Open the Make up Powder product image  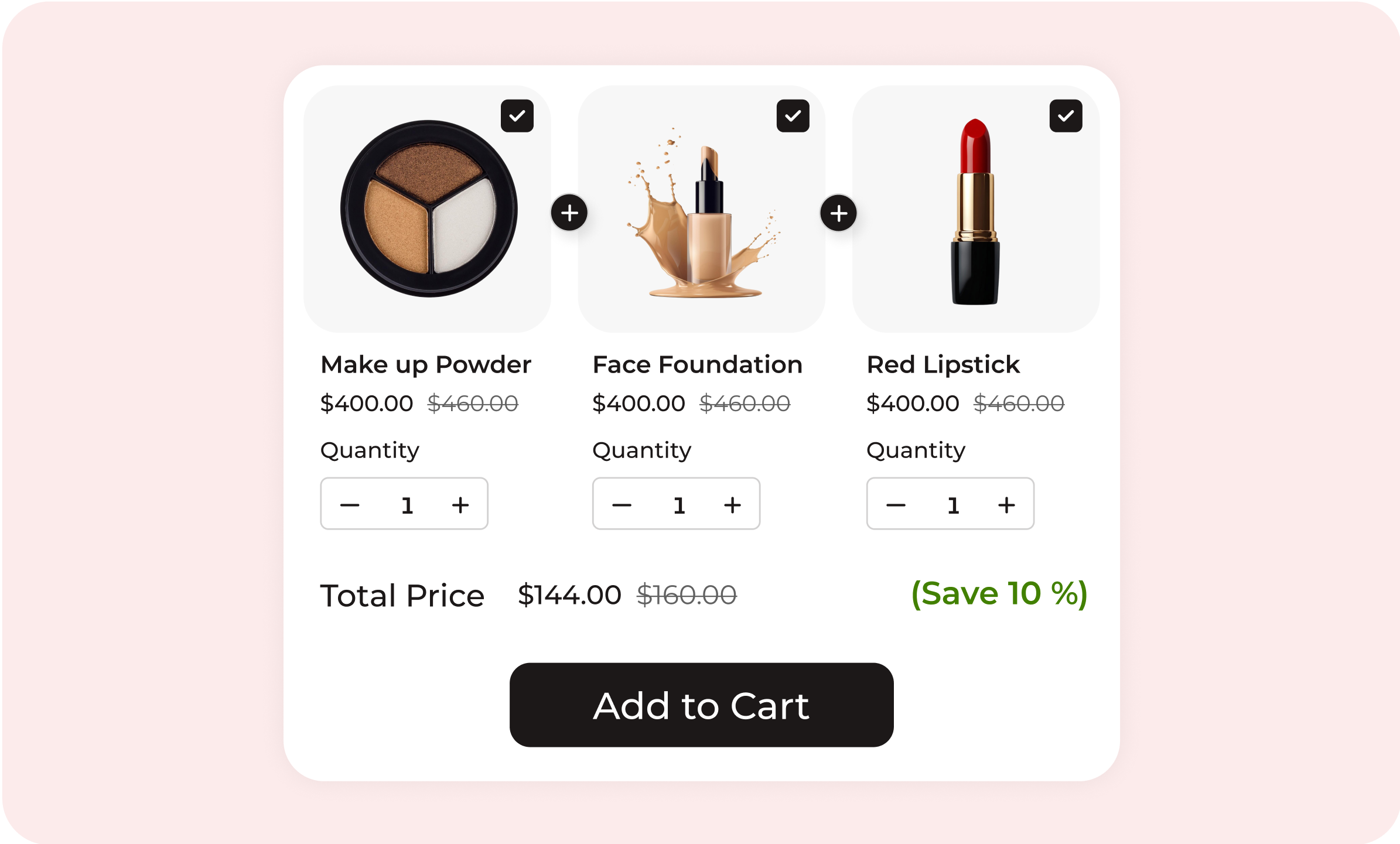click(x=428, y=209)
